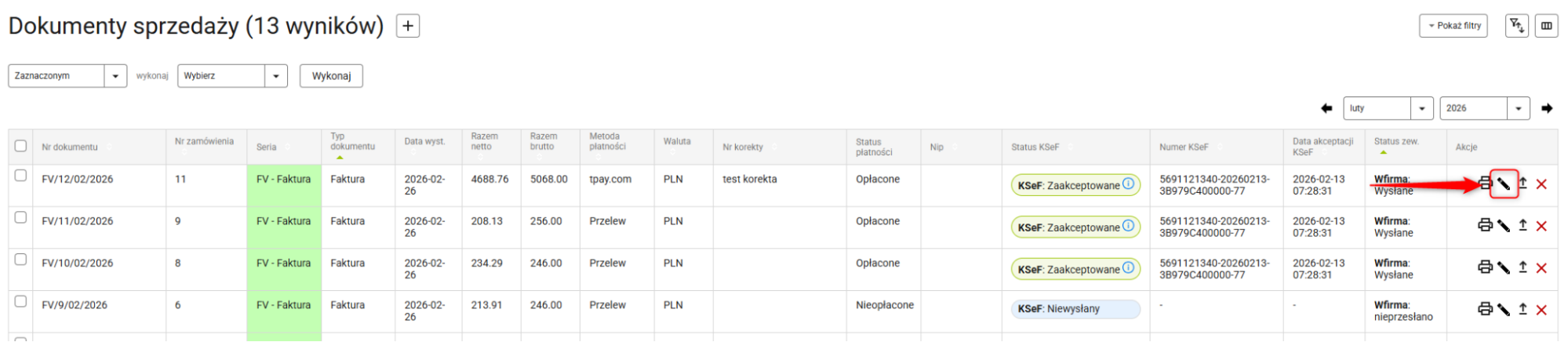1568x342 pixels.
Task: Sort table by Status KSeF column header
Action: click(x=1035, y=147)
